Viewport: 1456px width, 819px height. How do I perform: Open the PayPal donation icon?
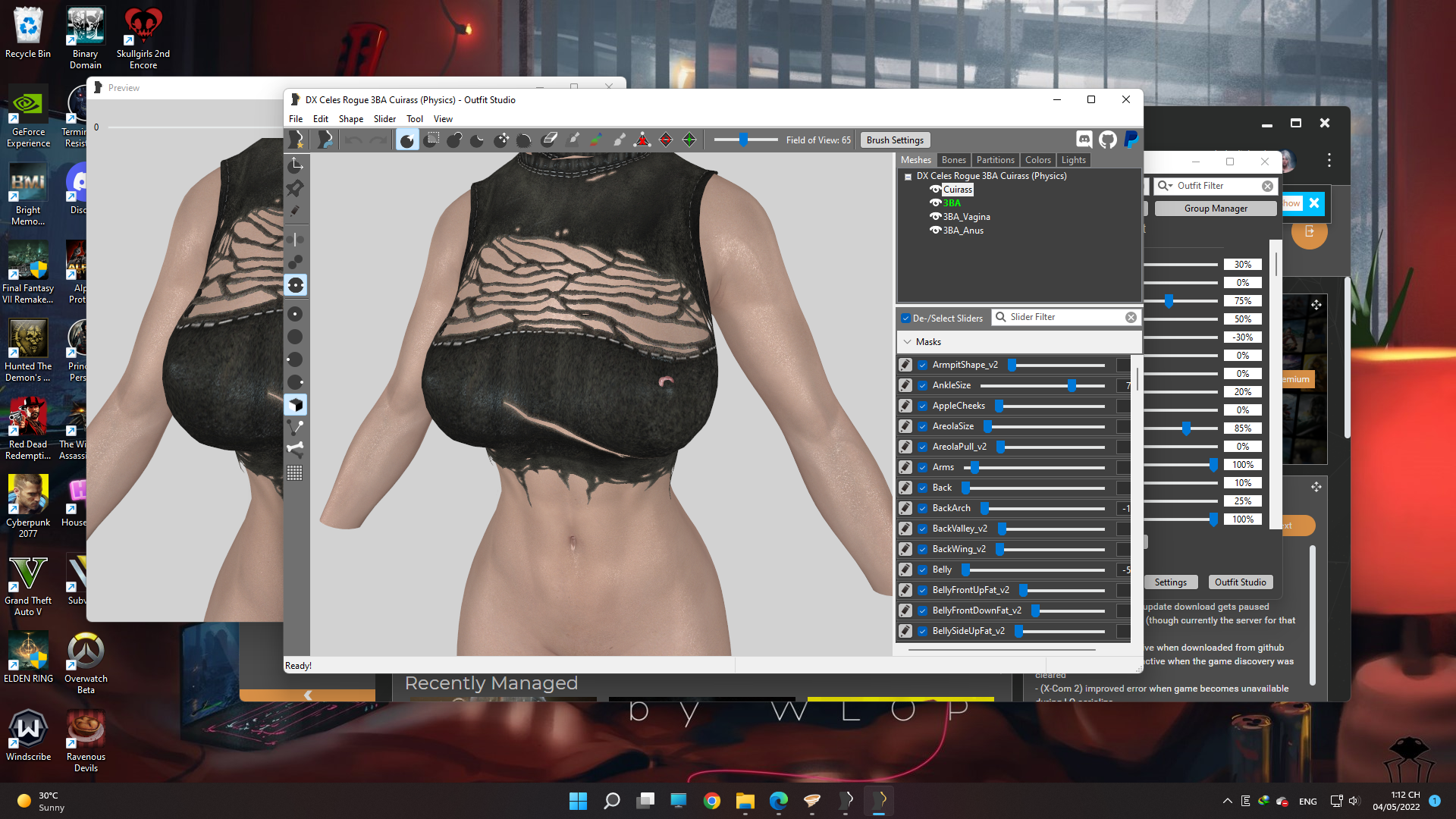pyautogui.click(x=1131, y=140)
